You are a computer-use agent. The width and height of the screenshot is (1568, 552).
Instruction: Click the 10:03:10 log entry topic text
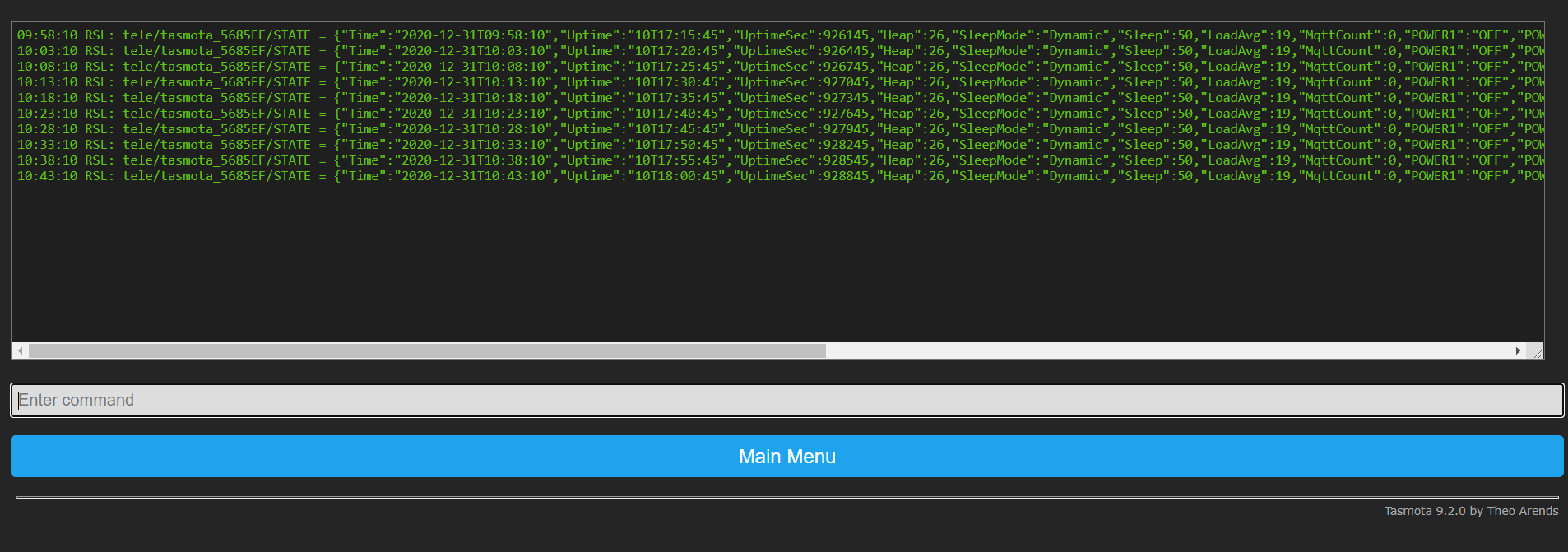(x=216, y=51)
